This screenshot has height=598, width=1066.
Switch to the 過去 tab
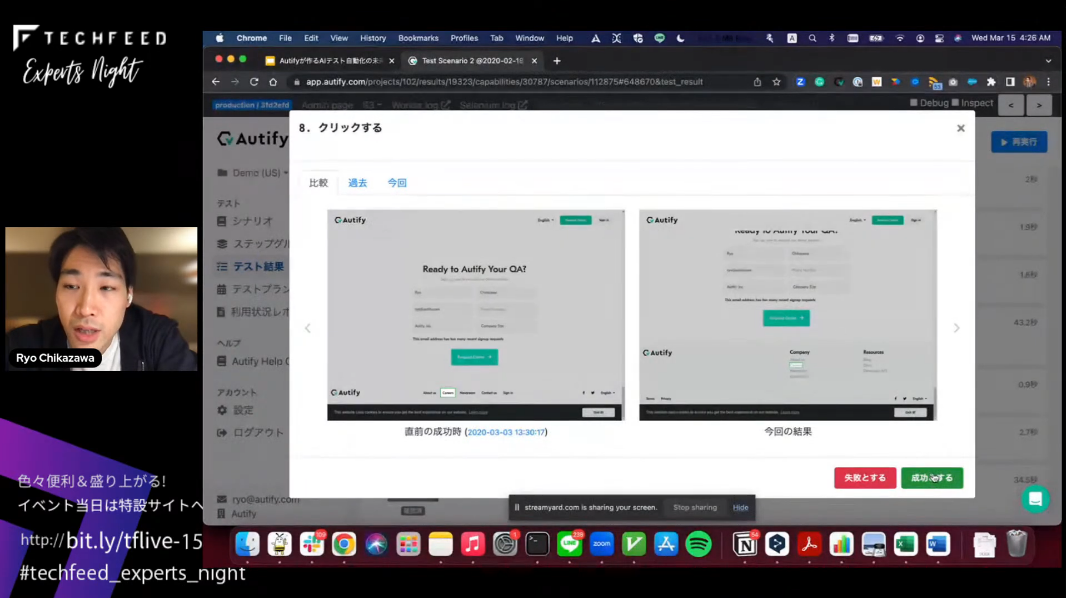(358, 183)
